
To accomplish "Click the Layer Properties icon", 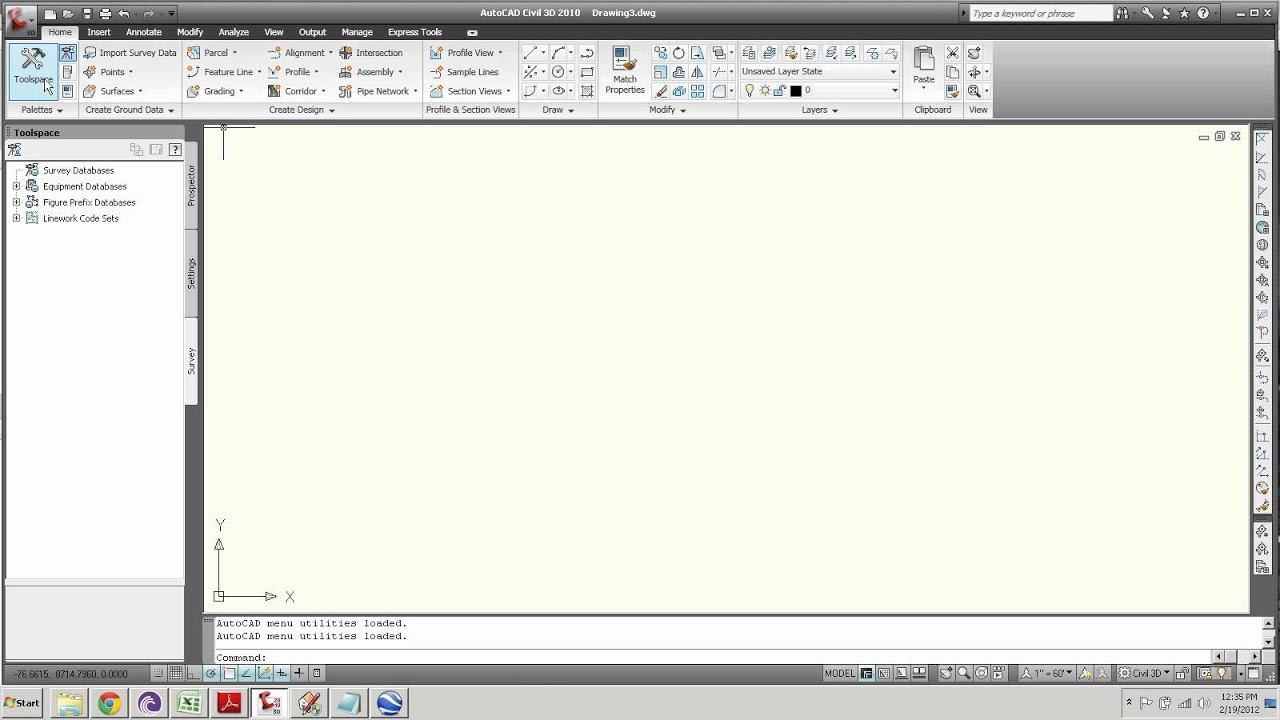I will [749, 53].
